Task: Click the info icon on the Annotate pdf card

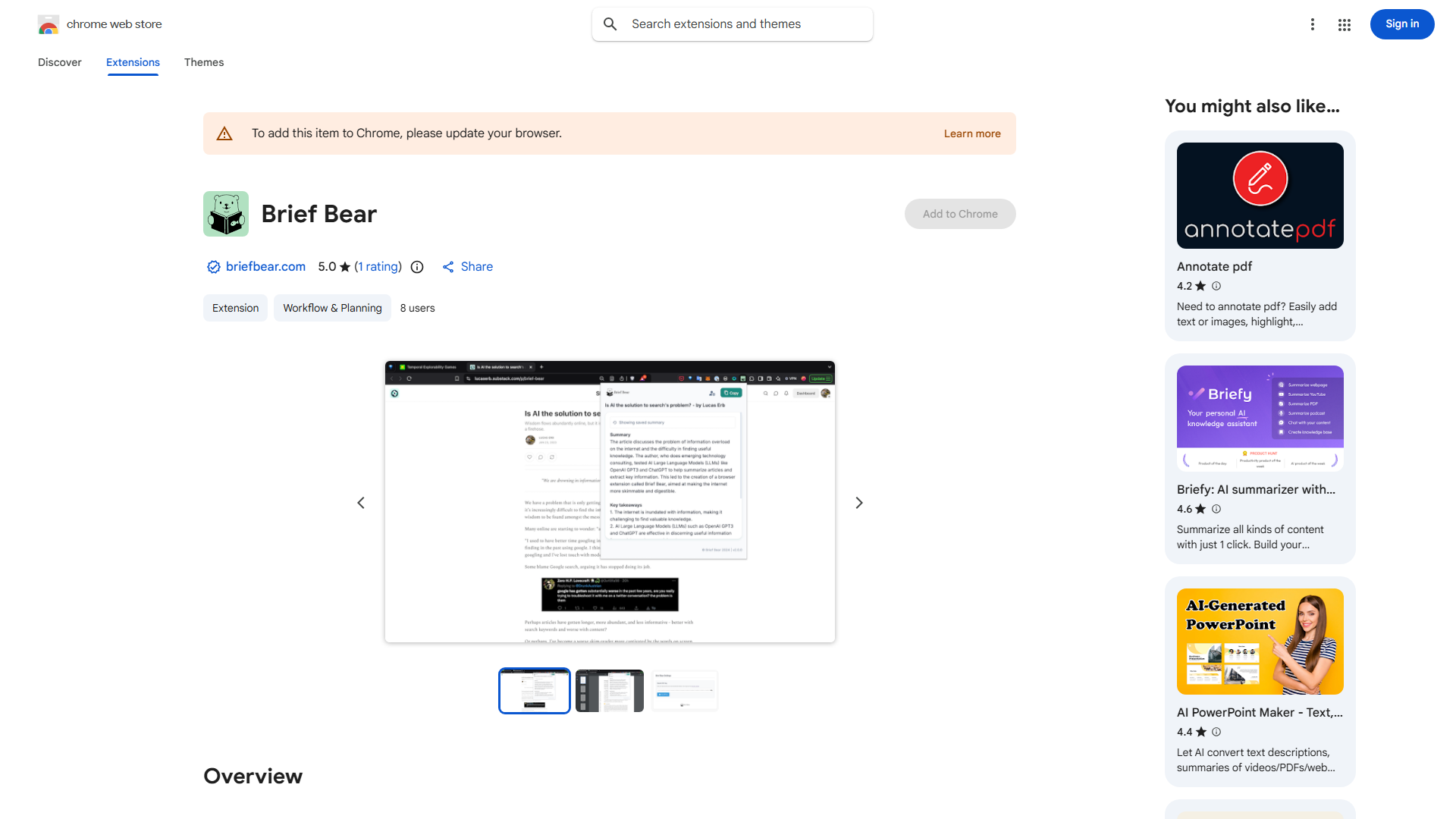Action: pos(1216,286)
